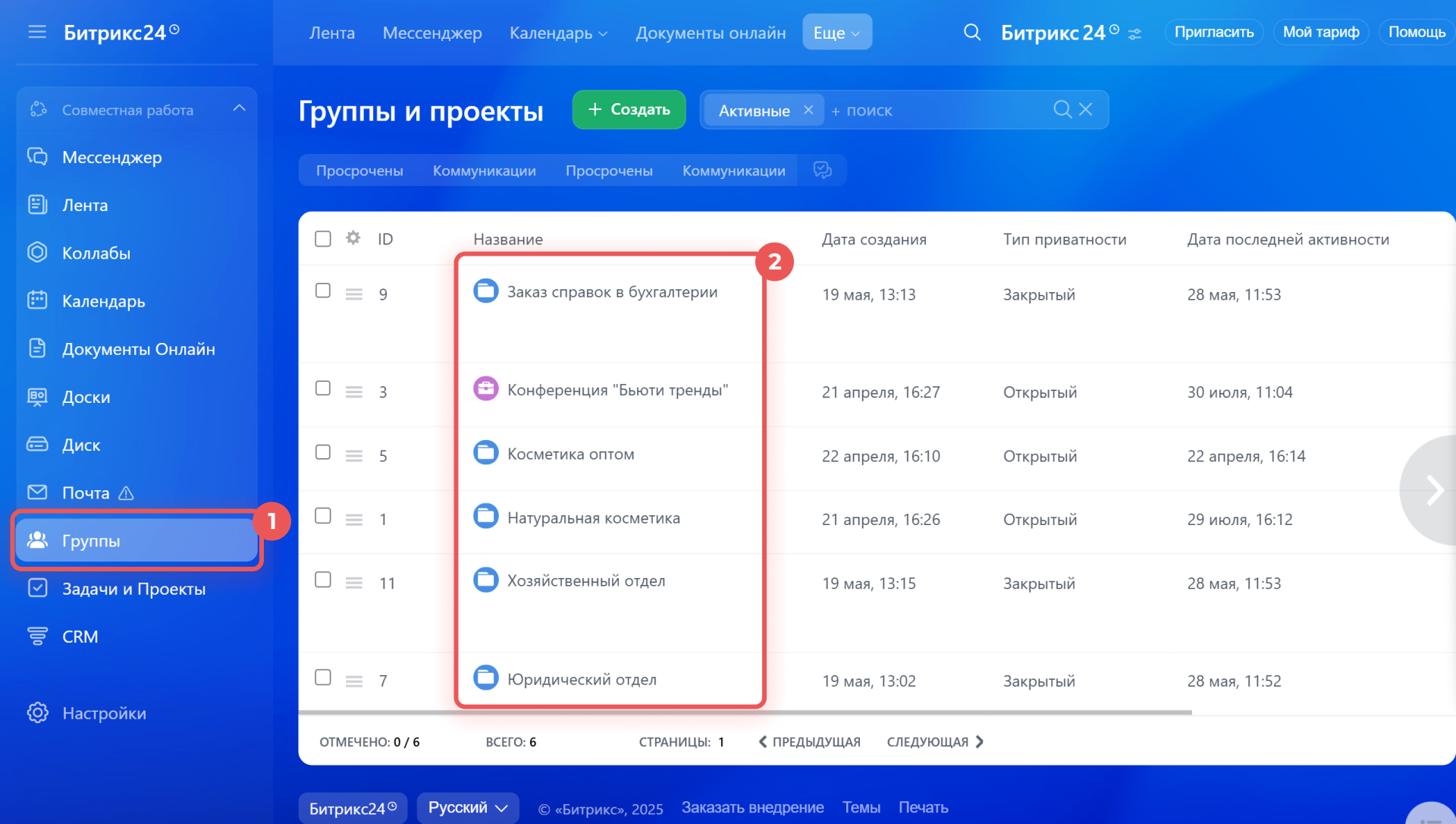
Task: Open the row menu for group ID 9
Action: (354, 294)
